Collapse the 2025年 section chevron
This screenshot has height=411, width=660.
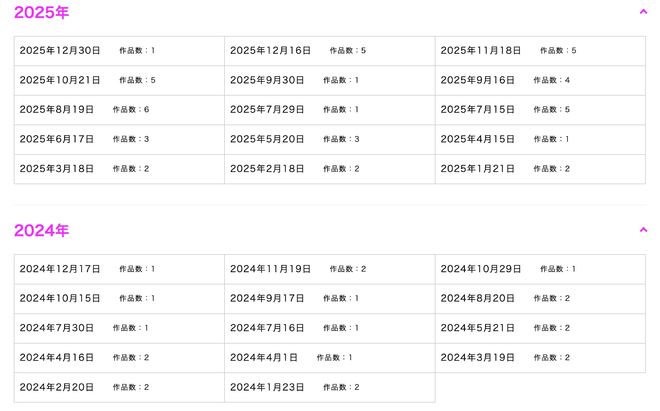pyautogui.click(x=643, y=12)
